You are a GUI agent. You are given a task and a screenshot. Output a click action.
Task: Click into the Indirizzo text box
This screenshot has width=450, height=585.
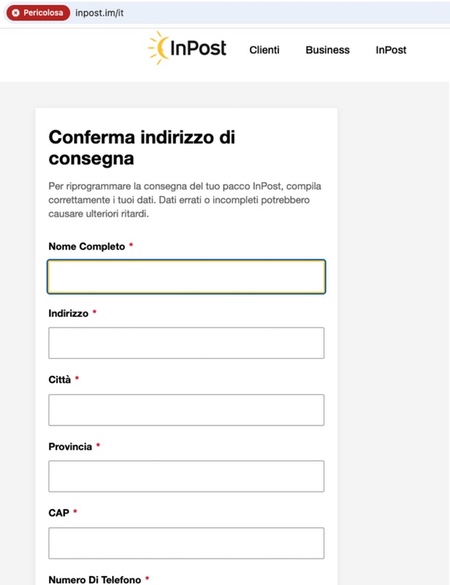tap(186, 343)
